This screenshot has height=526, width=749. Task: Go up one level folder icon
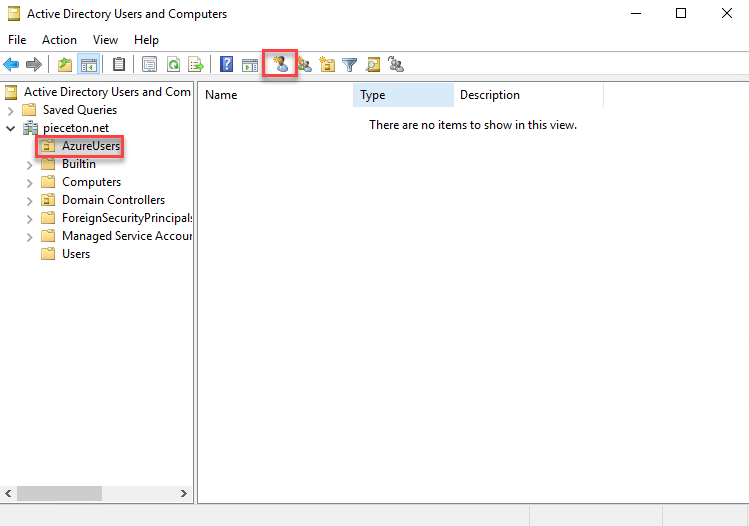(65, 64)
